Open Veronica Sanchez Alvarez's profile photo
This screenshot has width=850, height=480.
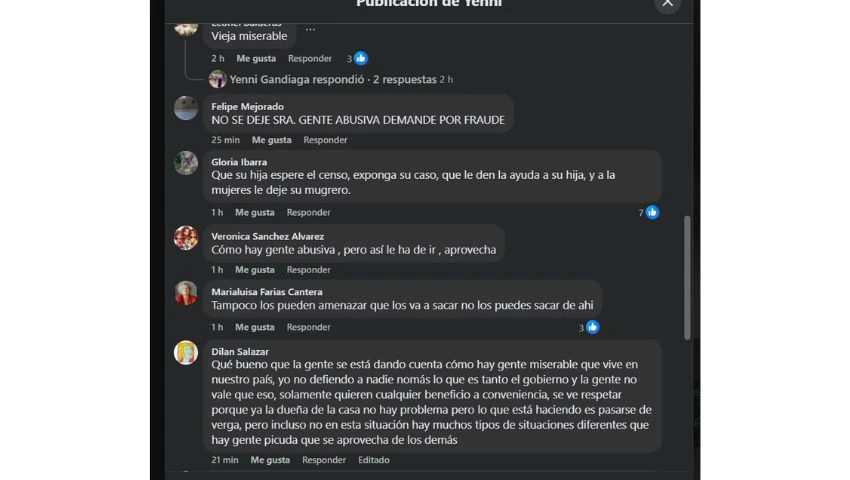[186, 238]
